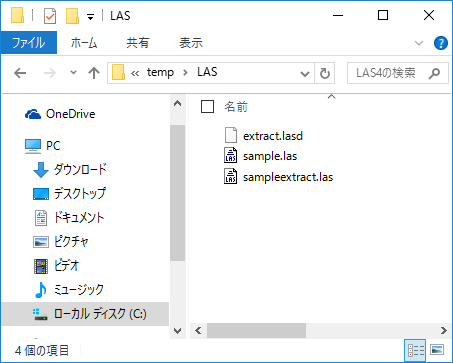Switch to large icons view with the status bar icon

tap(437, 350)
